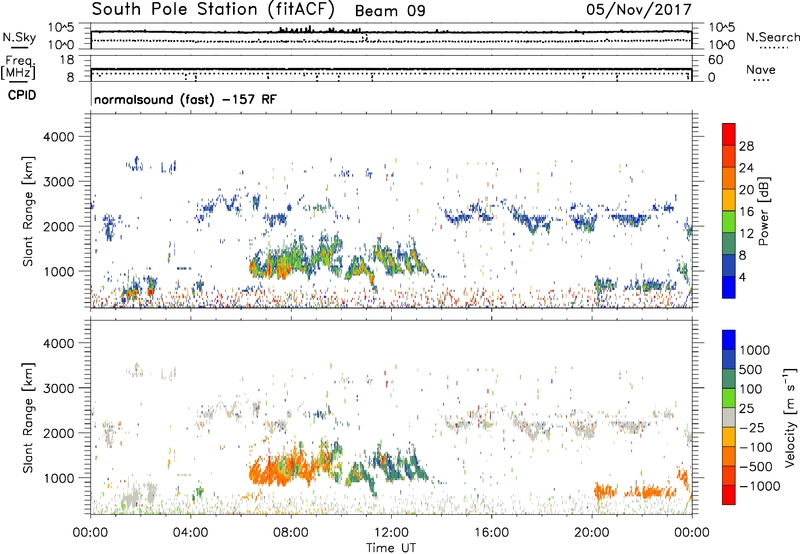This screenshot has height=554, width=800.
Task: Pick the red top segment of Power colorbar
Action: (x=729, y=134)
